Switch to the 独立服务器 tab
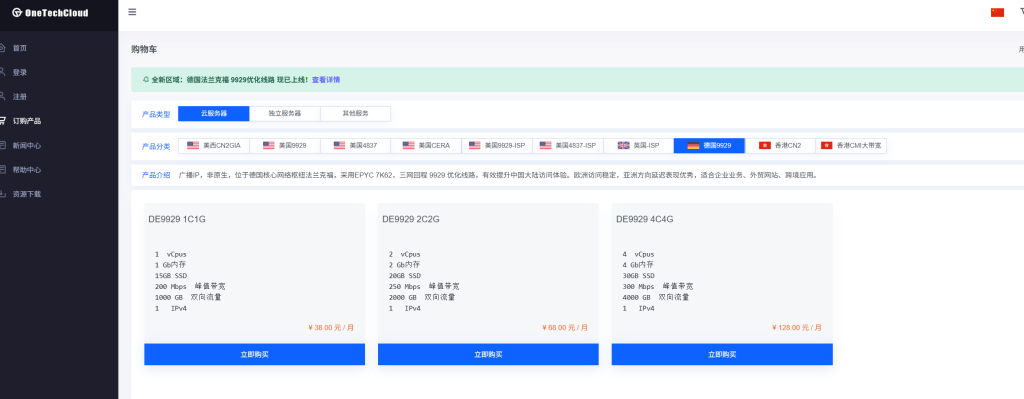This screenshot has width=1024, height=399. point(285,114)
